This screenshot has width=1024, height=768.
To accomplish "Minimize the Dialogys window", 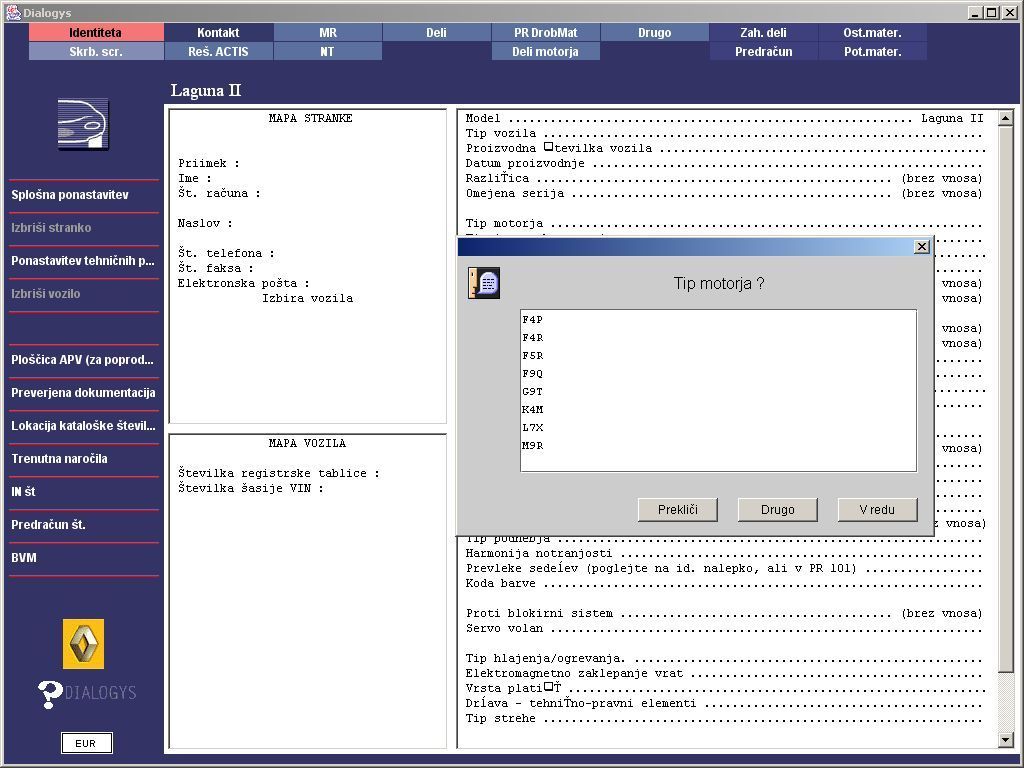I will click(976, 12).
